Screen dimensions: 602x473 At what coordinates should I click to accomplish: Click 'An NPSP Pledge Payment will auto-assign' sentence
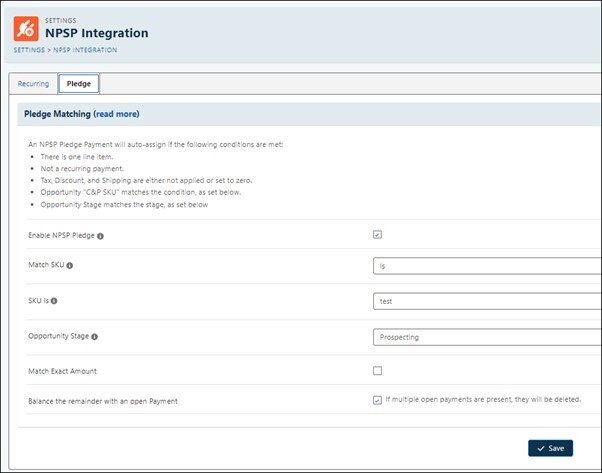155,145
